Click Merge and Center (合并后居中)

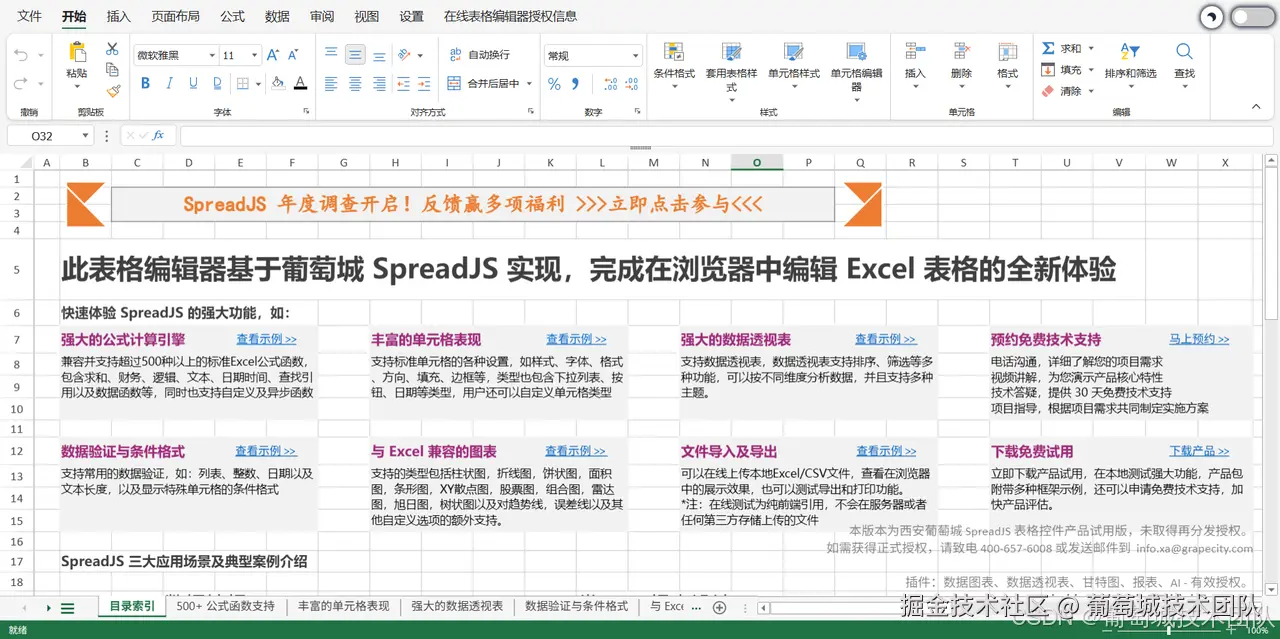[483, 84]
